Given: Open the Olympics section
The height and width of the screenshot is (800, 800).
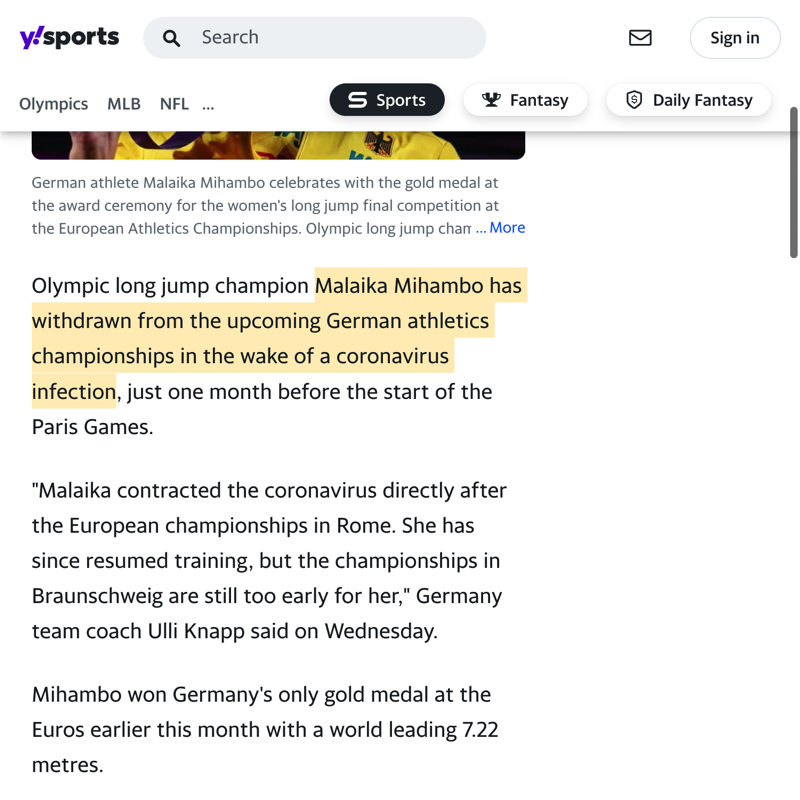Looking at the screenshot, I should [x=53, y=104].
